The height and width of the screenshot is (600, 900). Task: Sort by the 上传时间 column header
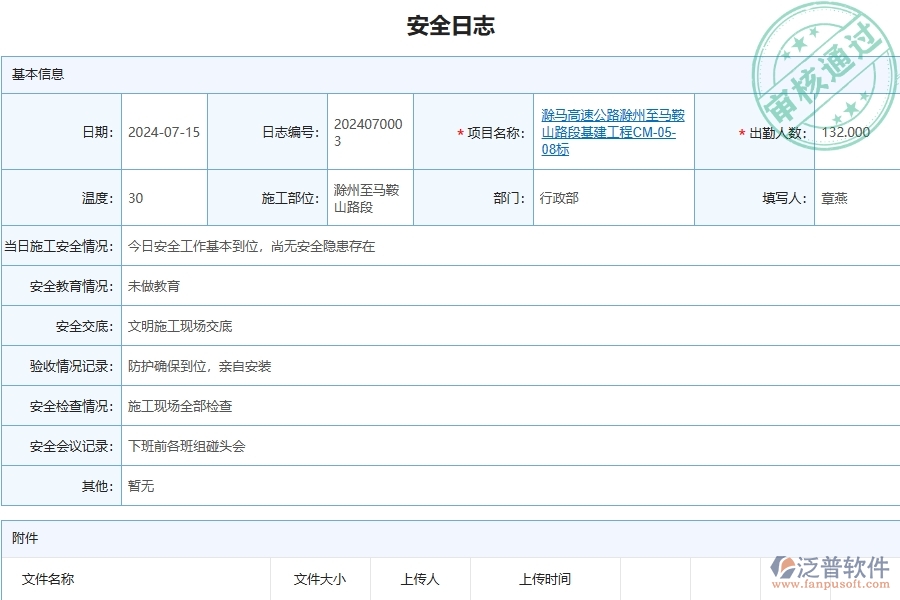point(543,579)
